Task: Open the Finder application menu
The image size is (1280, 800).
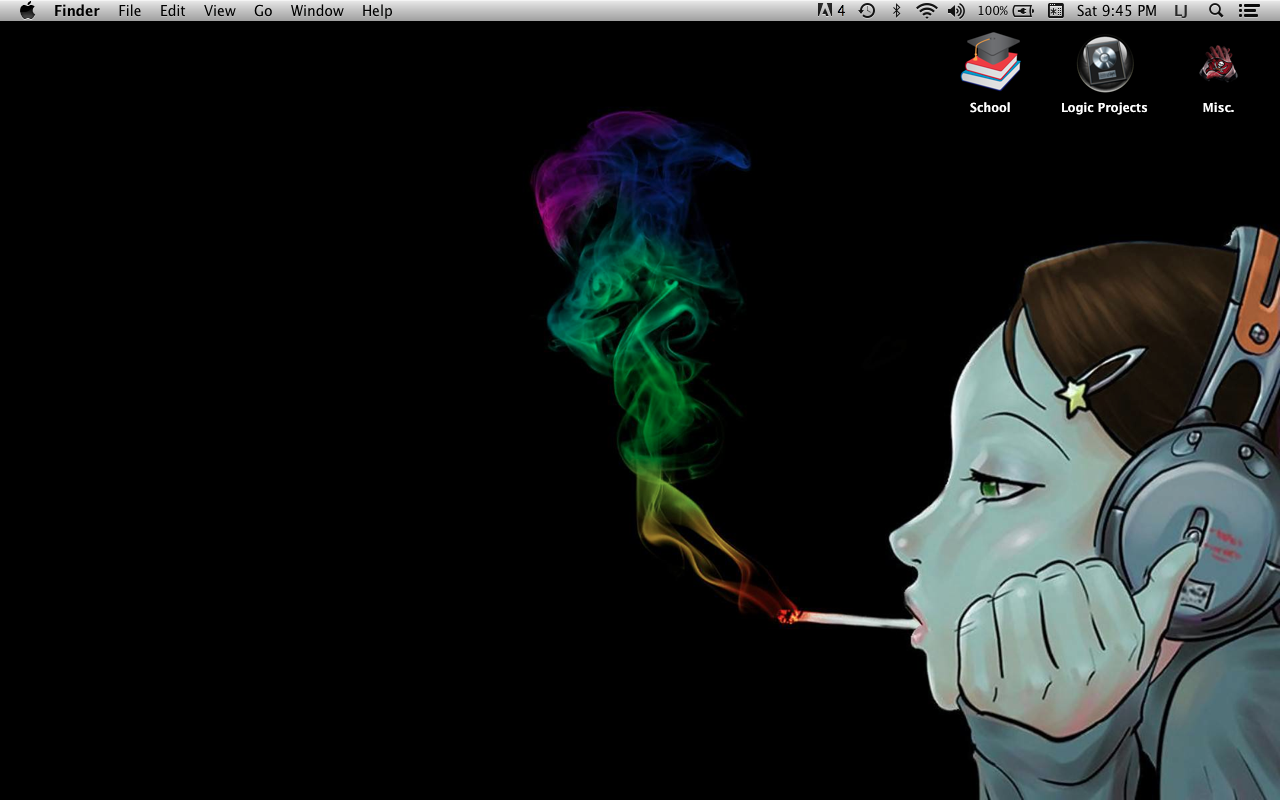Action: coord(77,11)
